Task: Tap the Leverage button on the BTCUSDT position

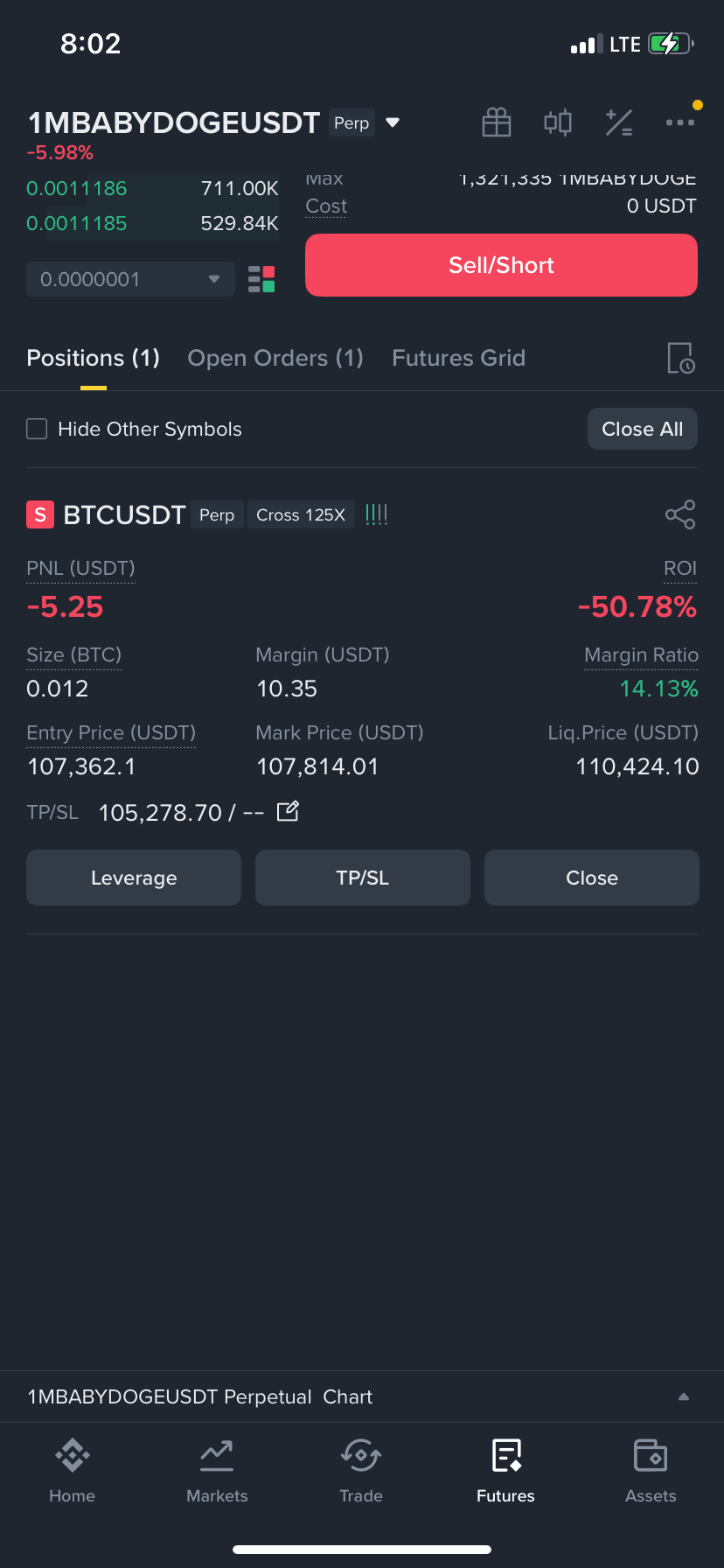Action: (x=134, y=878)
